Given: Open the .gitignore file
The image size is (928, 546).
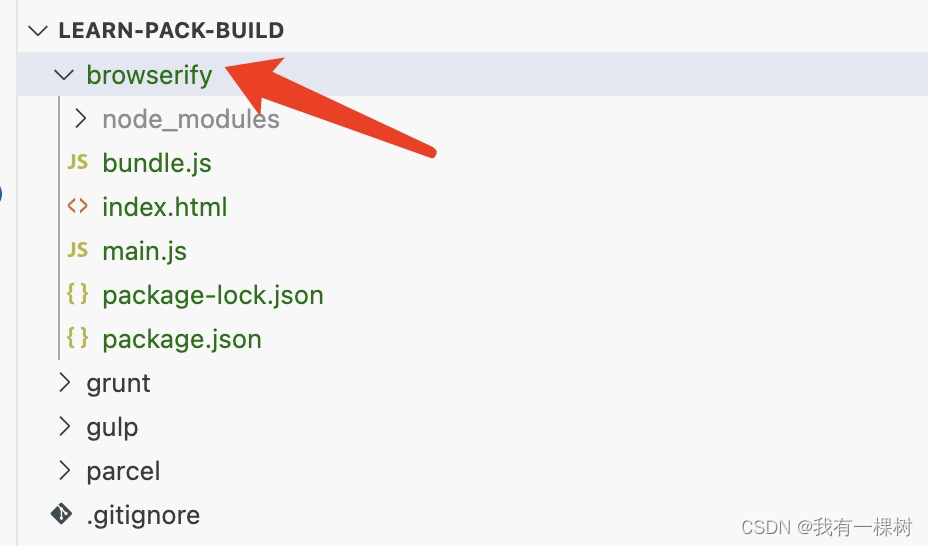Looking at the screenshot, I should (x=143, y=515).
